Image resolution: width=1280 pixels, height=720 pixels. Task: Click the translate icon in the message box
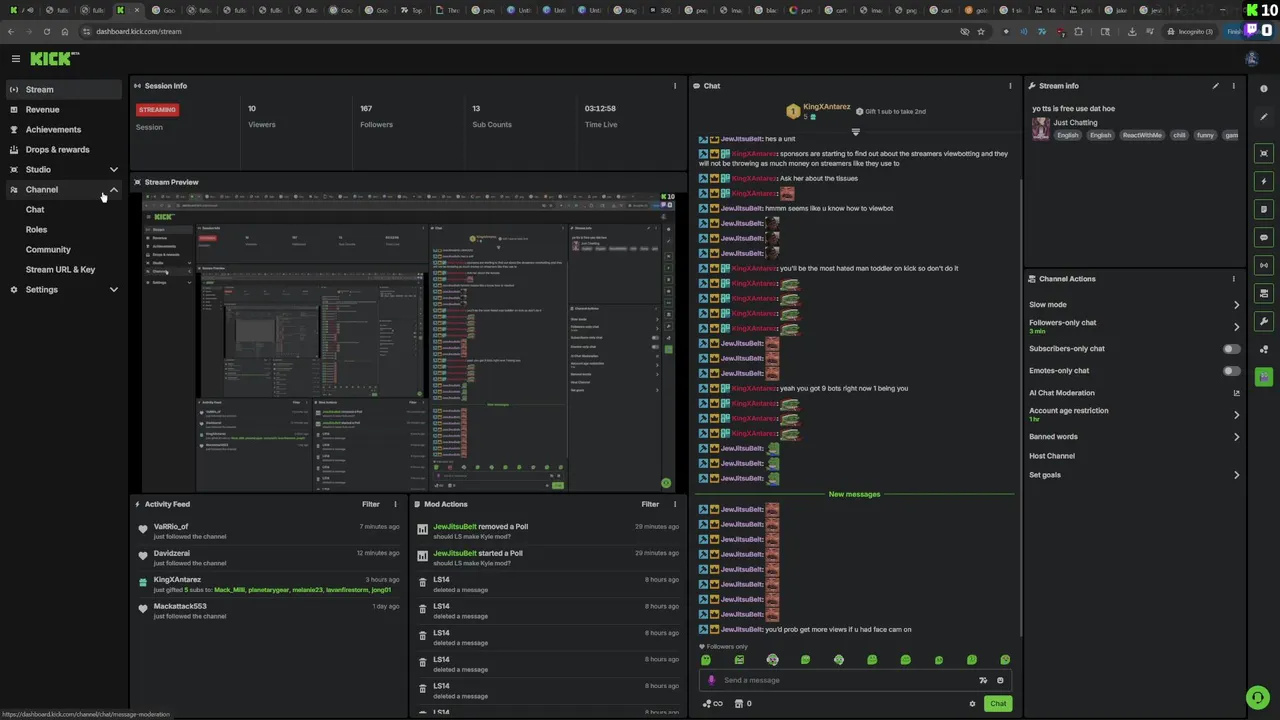pyautogui.click(x=983, y=680)
